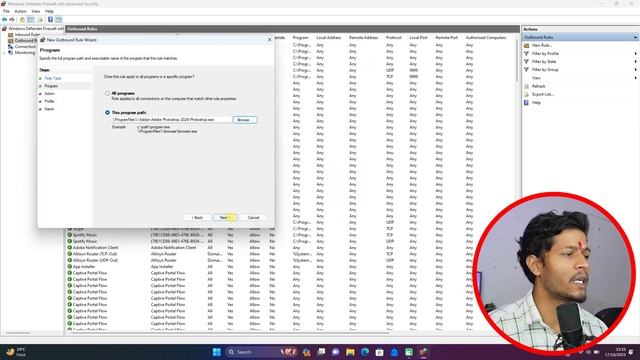Click Export List in Actions pane
The height and width of the screenshot is (360, 640).
click(x=542, y=94)
